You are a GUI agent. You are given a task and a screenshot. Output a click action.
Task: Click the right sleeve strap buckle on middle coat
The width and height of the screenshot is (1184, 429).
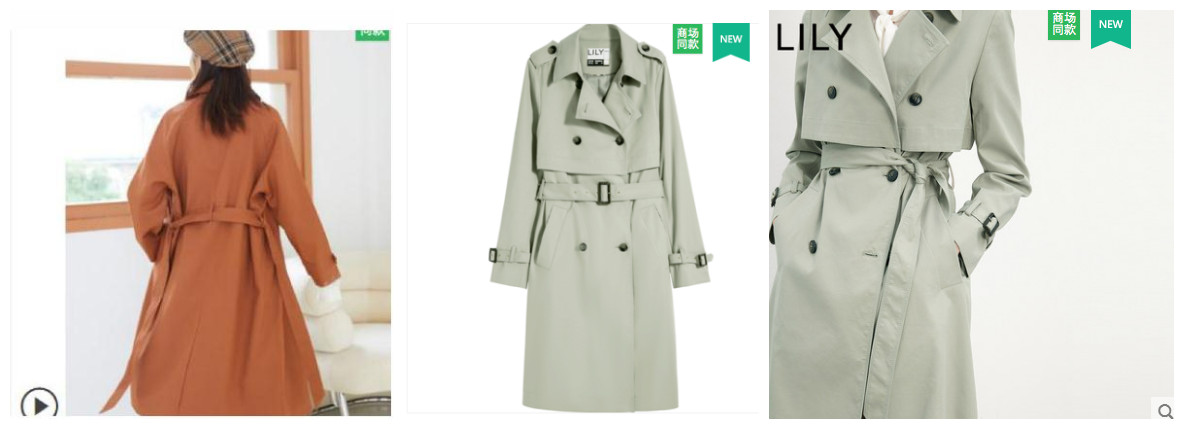pyautogui.click(x=701, y=260)
